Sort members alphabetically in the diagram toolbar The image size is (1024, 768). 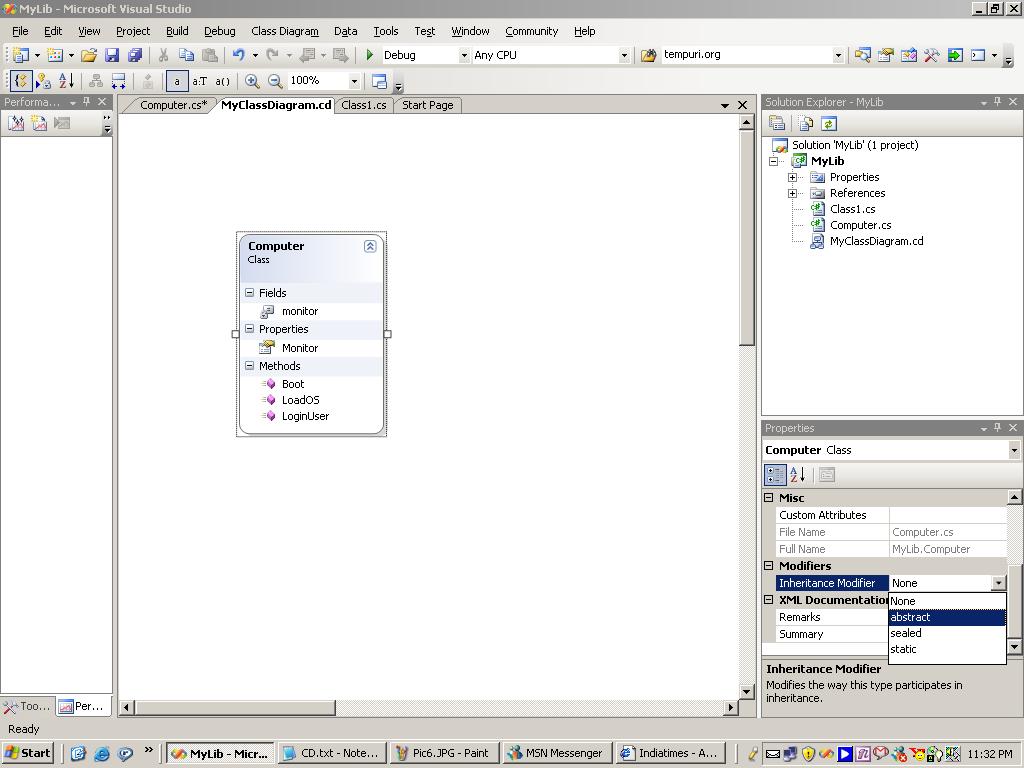(66, 81)
